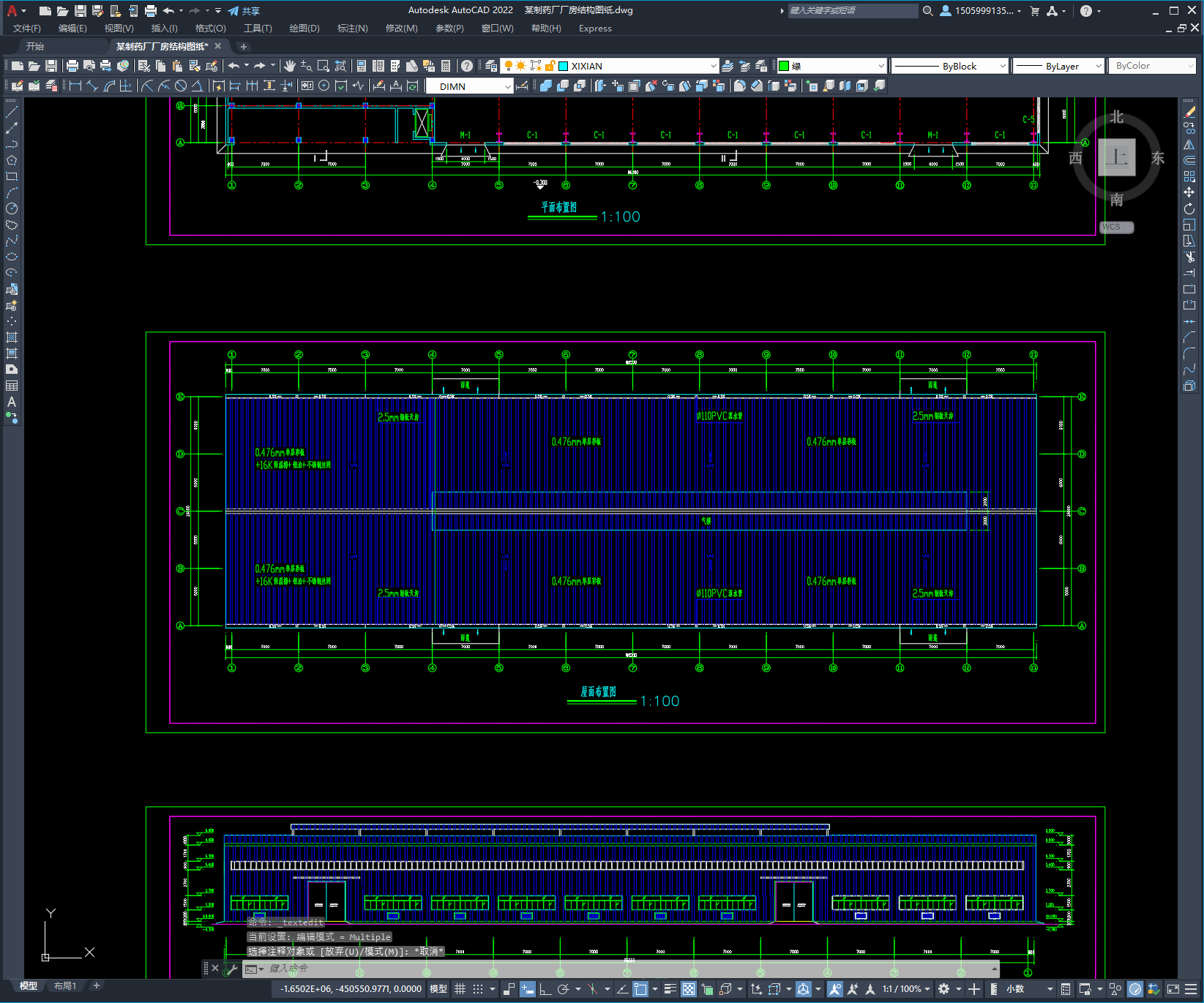Click the Mirror tool in modify toolbar
The image size is (1204, 1003).
(x=1189, y=144)
